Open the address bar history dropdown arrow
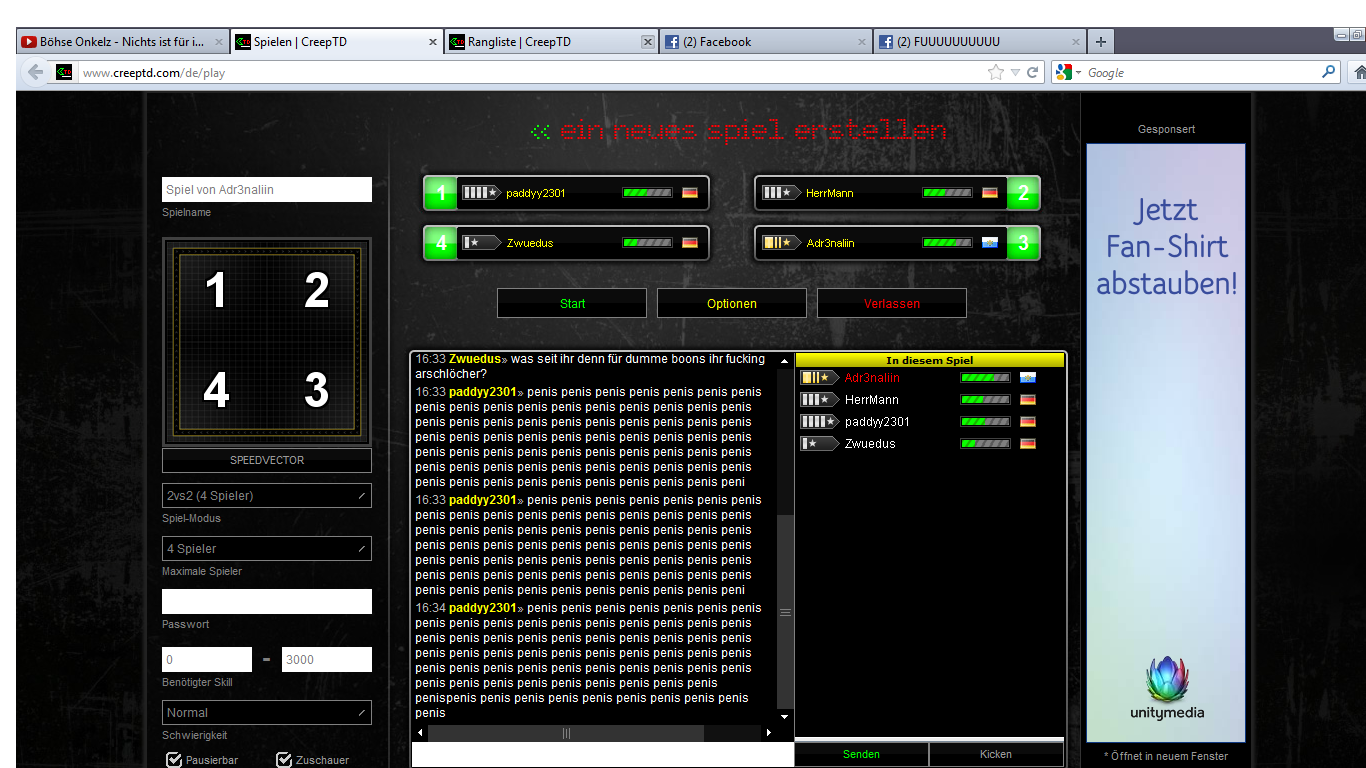This screenshot has height=768, width=1366. pyautogui.click(x=1015, y=72)
